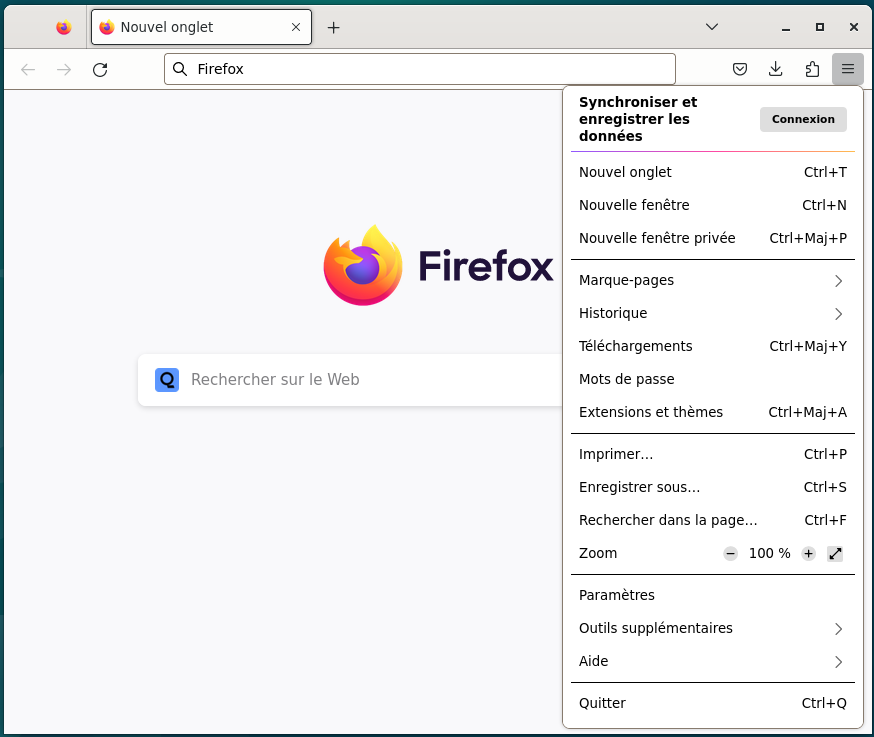This screenshot has height=737, width=874.
Task: Open Téléchargements from the menu
Action: [x=713, y=346]
